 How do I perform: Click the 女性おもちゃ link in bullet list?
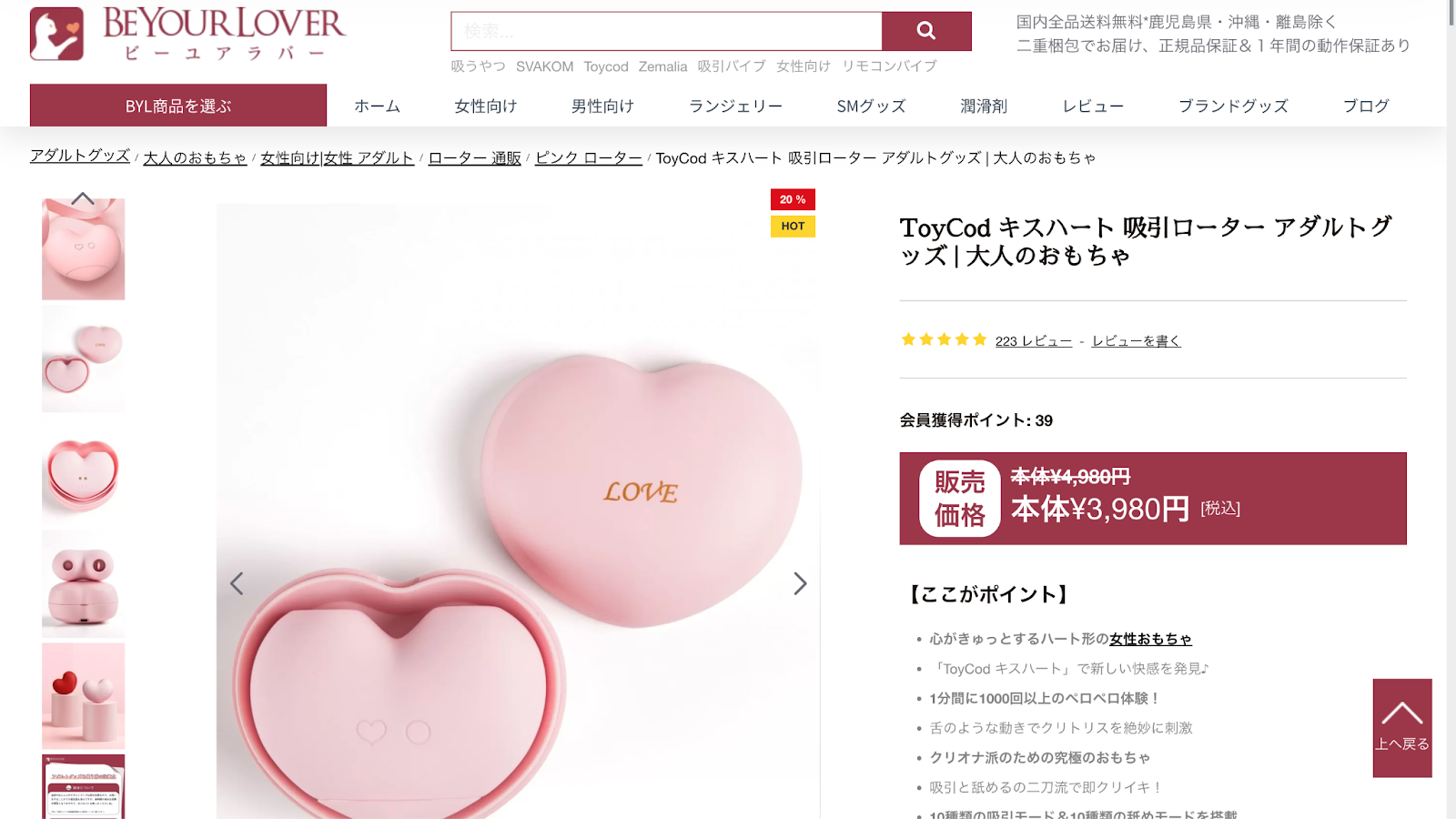[1150, 639]
